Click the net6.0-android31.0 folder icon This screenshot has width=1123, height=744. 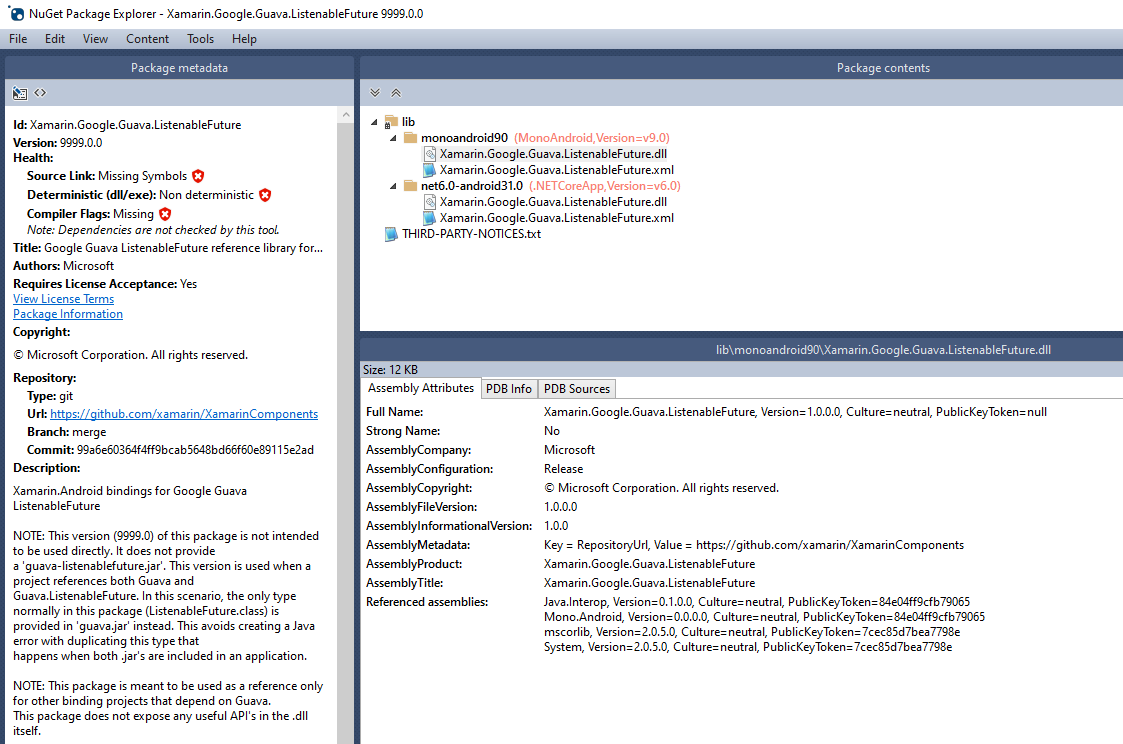tap(410, 185)
